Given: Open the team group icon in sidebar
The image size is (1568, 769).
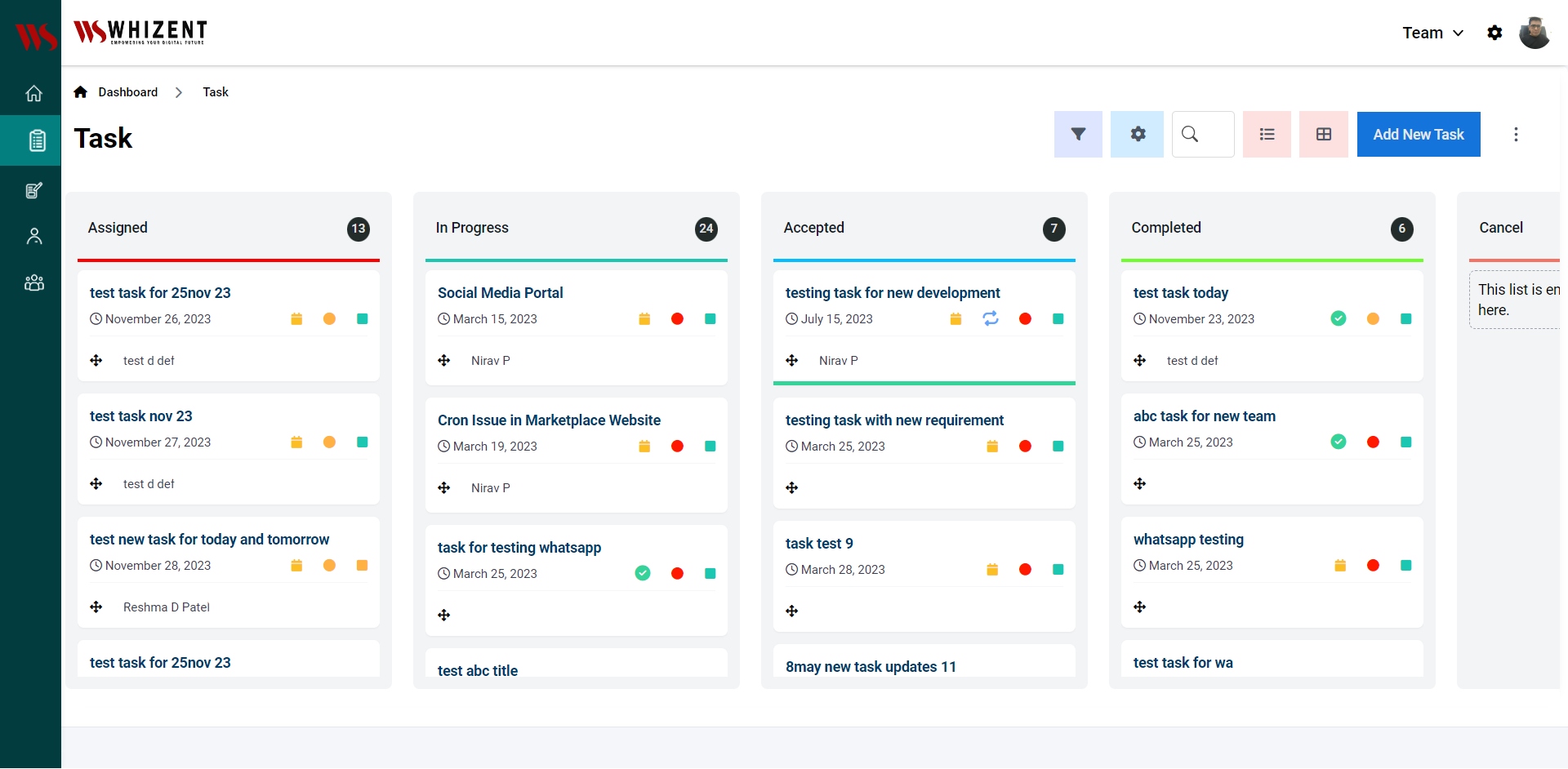Looking at the screenshot, I should (x=33, y=282).
